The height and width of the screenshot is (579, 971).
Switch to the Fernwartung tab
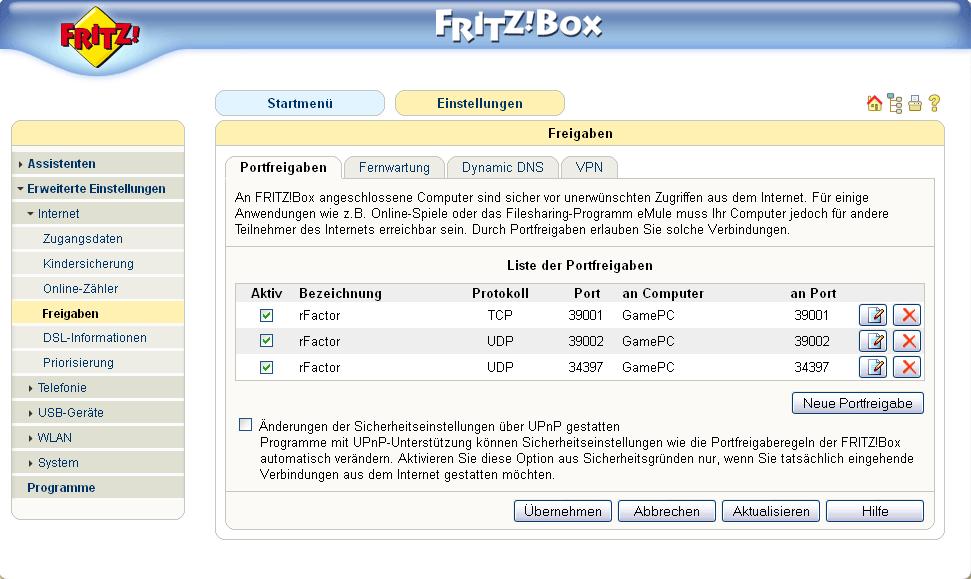pos(394,167)
